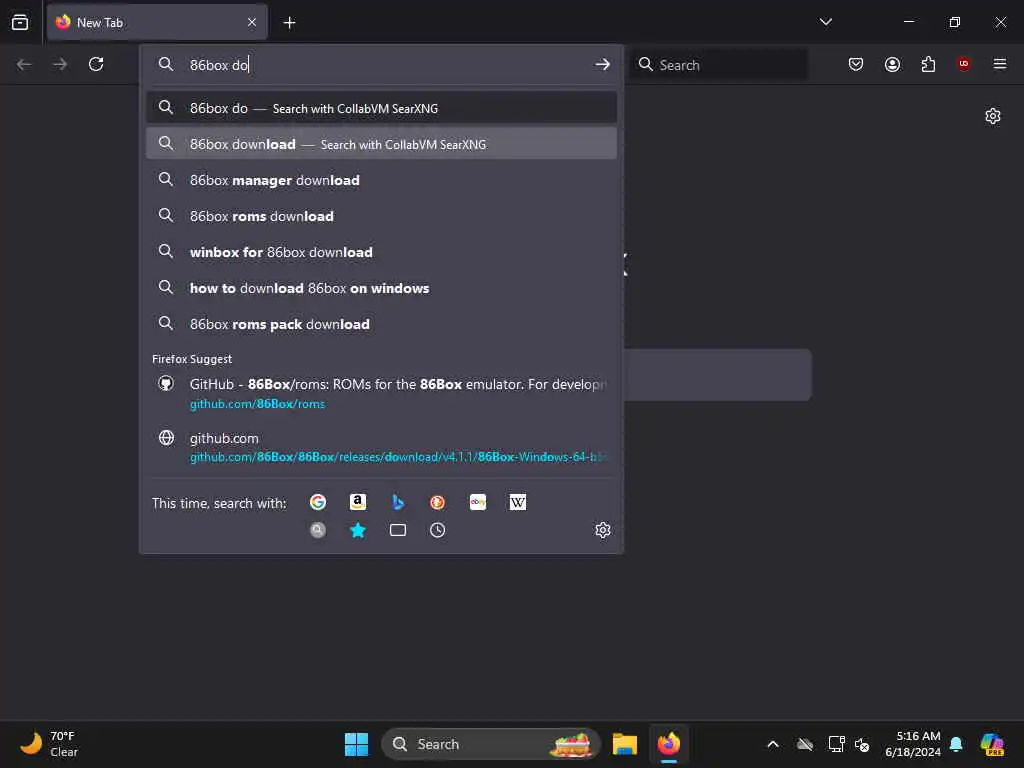Pick 'how to download 86box on windows'
Screen dimensions: 1024x768
(381, 287)
